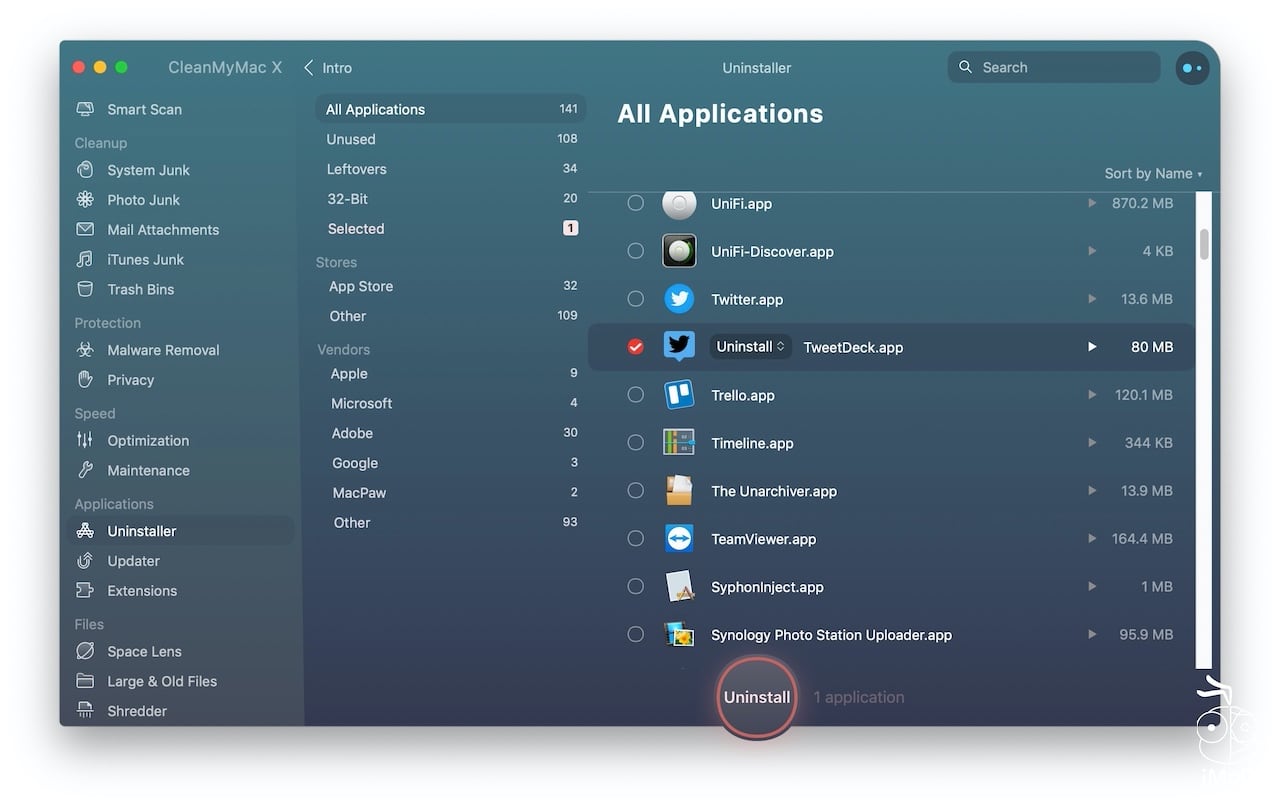Click the Shredder icon in sidebar

click(86, 711)
